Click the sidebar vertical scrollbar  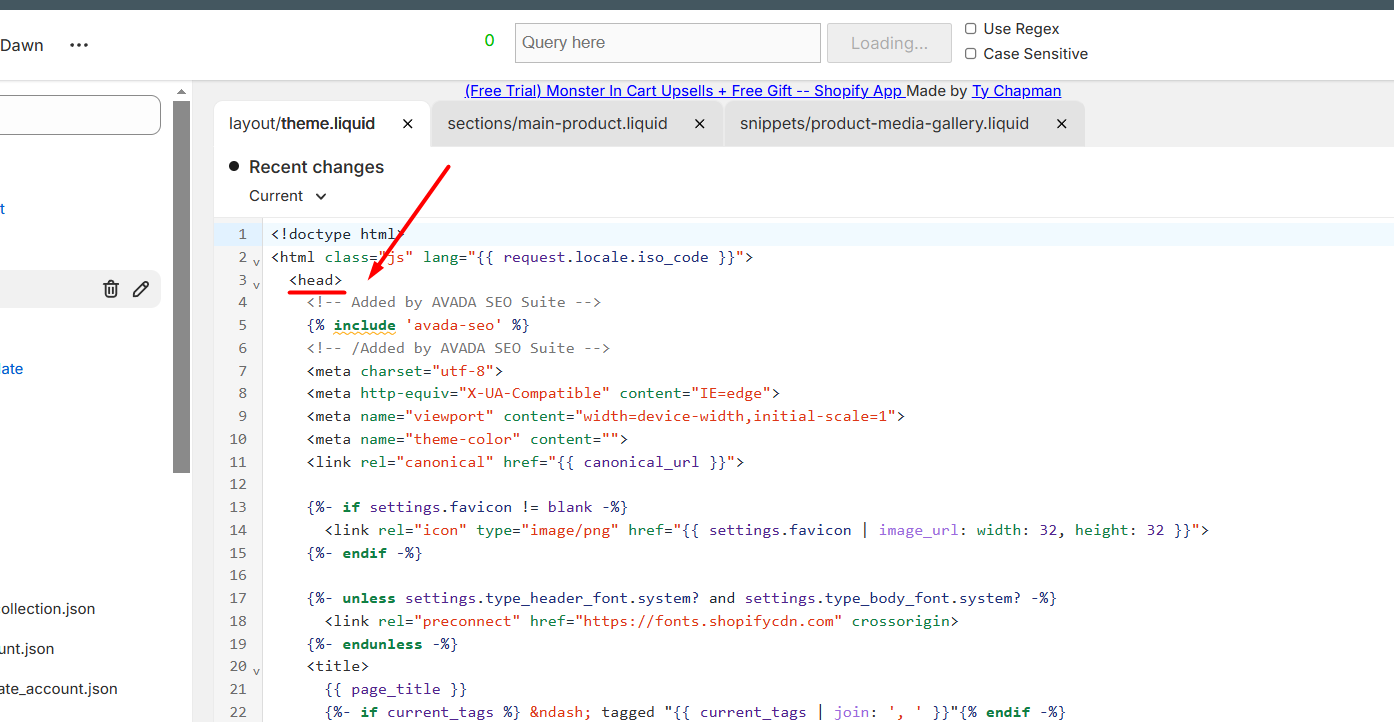click(x=181, y=286)
